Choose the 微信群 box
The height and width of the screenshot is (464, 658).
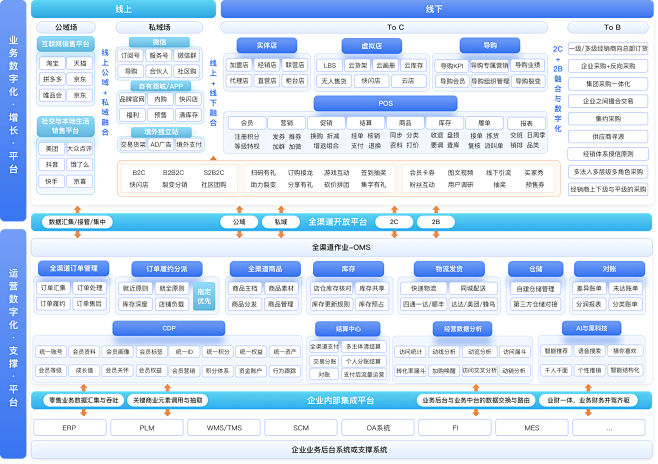tap(187, 55)
